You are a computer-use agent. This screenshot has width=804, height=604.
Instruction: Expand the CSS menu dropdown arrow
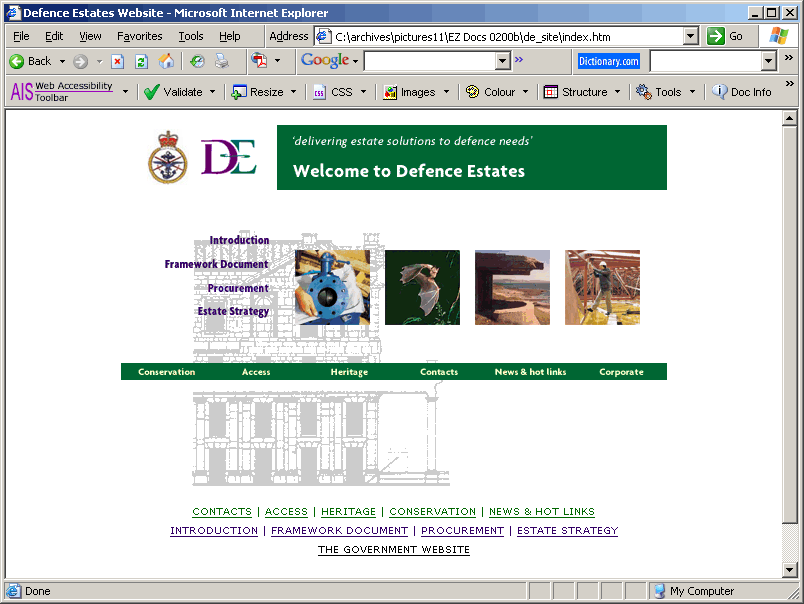pyautogui.click(x=364, y=92)
